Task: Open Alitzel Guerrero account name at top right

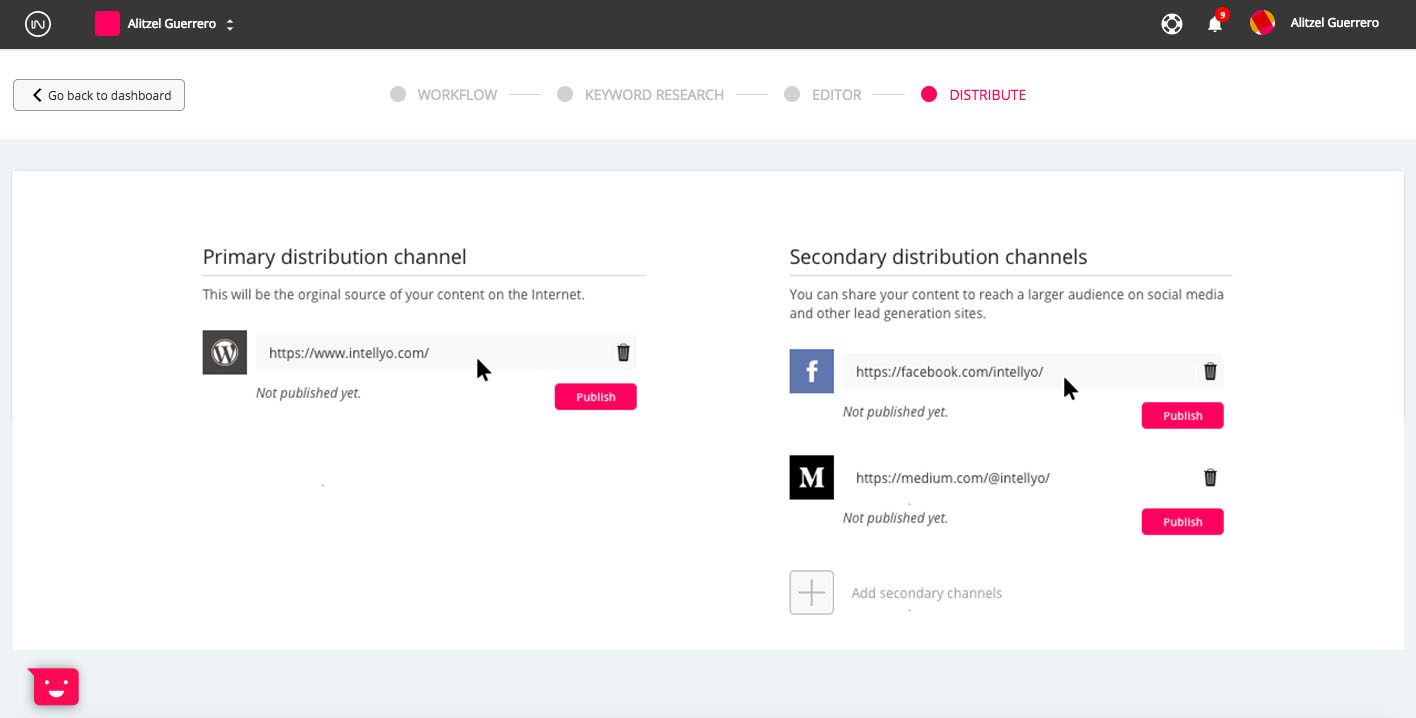Action: 1334,23
